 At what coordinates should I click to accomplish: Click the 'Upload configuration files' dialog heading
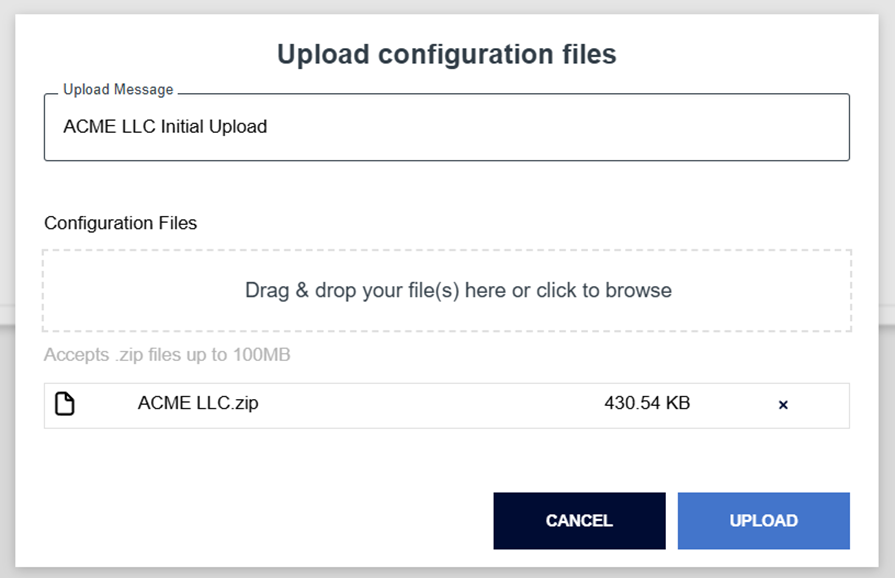point(446,54)
